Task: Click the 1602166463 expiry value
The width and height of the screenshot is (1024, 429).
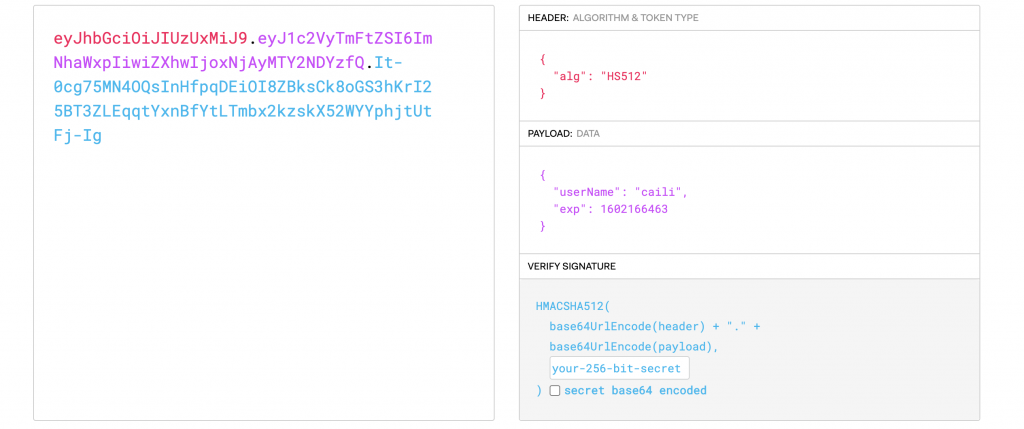Action: [x=628, y=209]
